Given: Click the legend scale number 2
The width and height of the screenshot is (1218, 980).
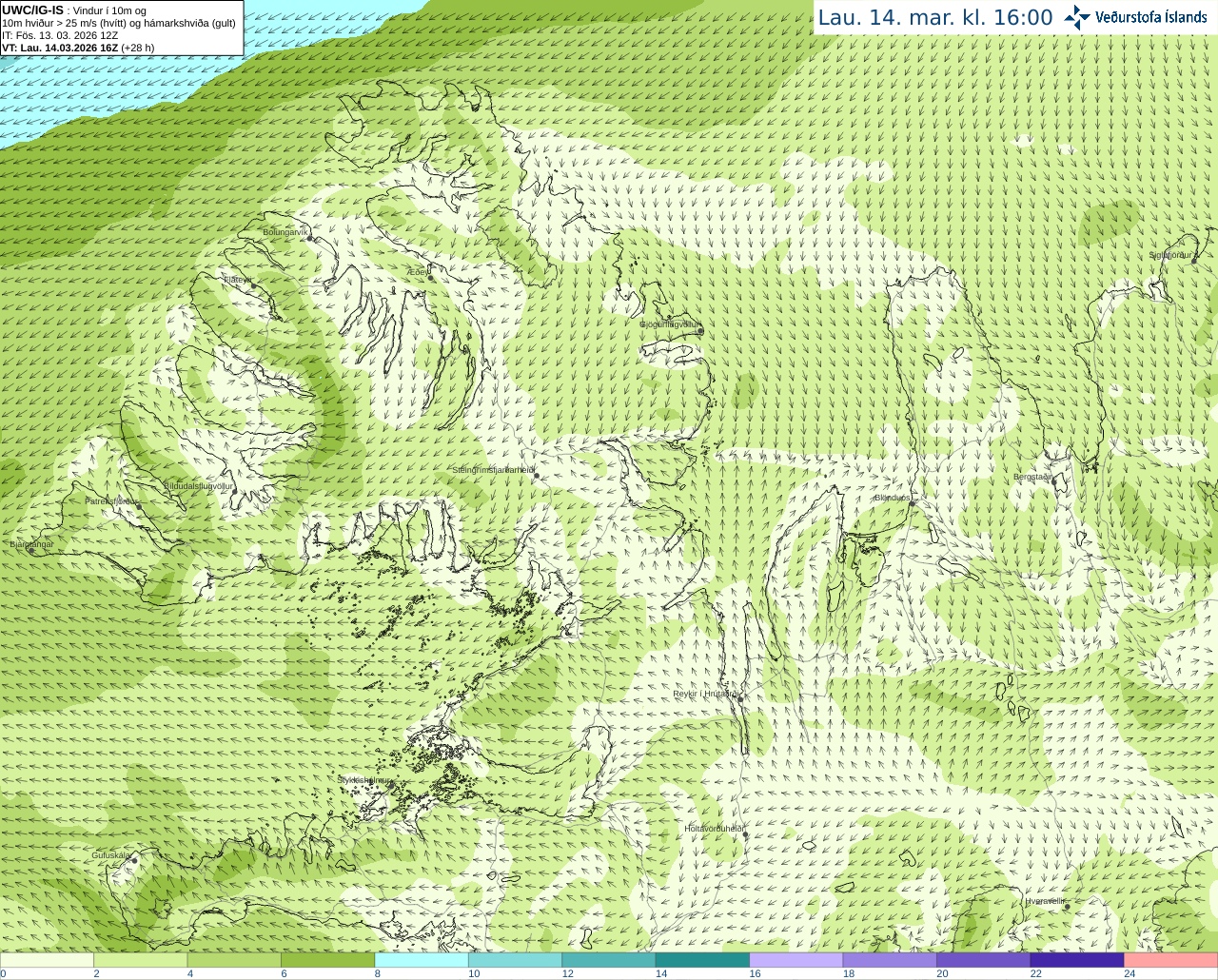Looking at the screenshot, I should (96, 973).
